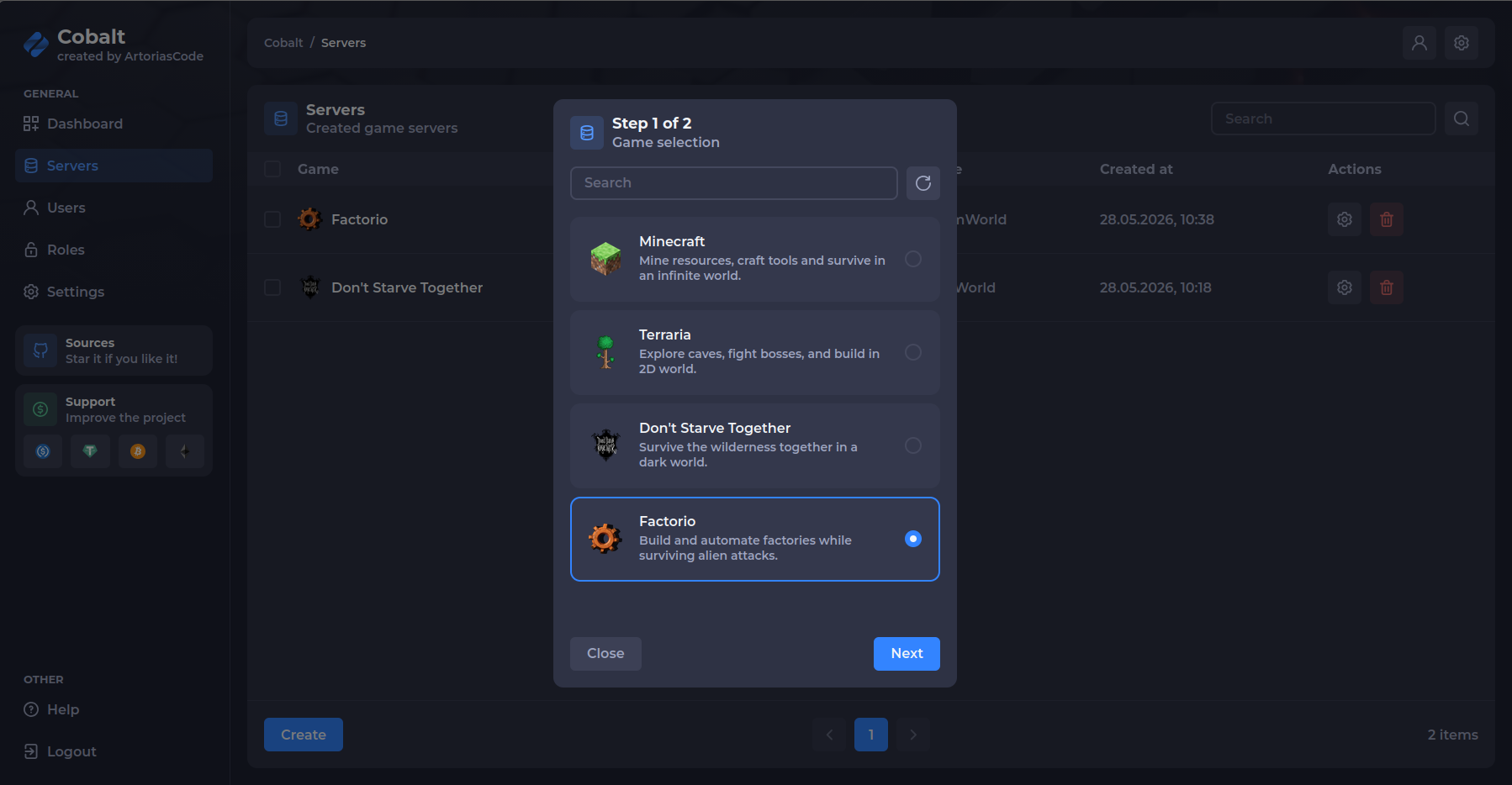Viewport: 1512px width, 785px height.
Task: Focus the game Search field in dialog
Action: 734,183
